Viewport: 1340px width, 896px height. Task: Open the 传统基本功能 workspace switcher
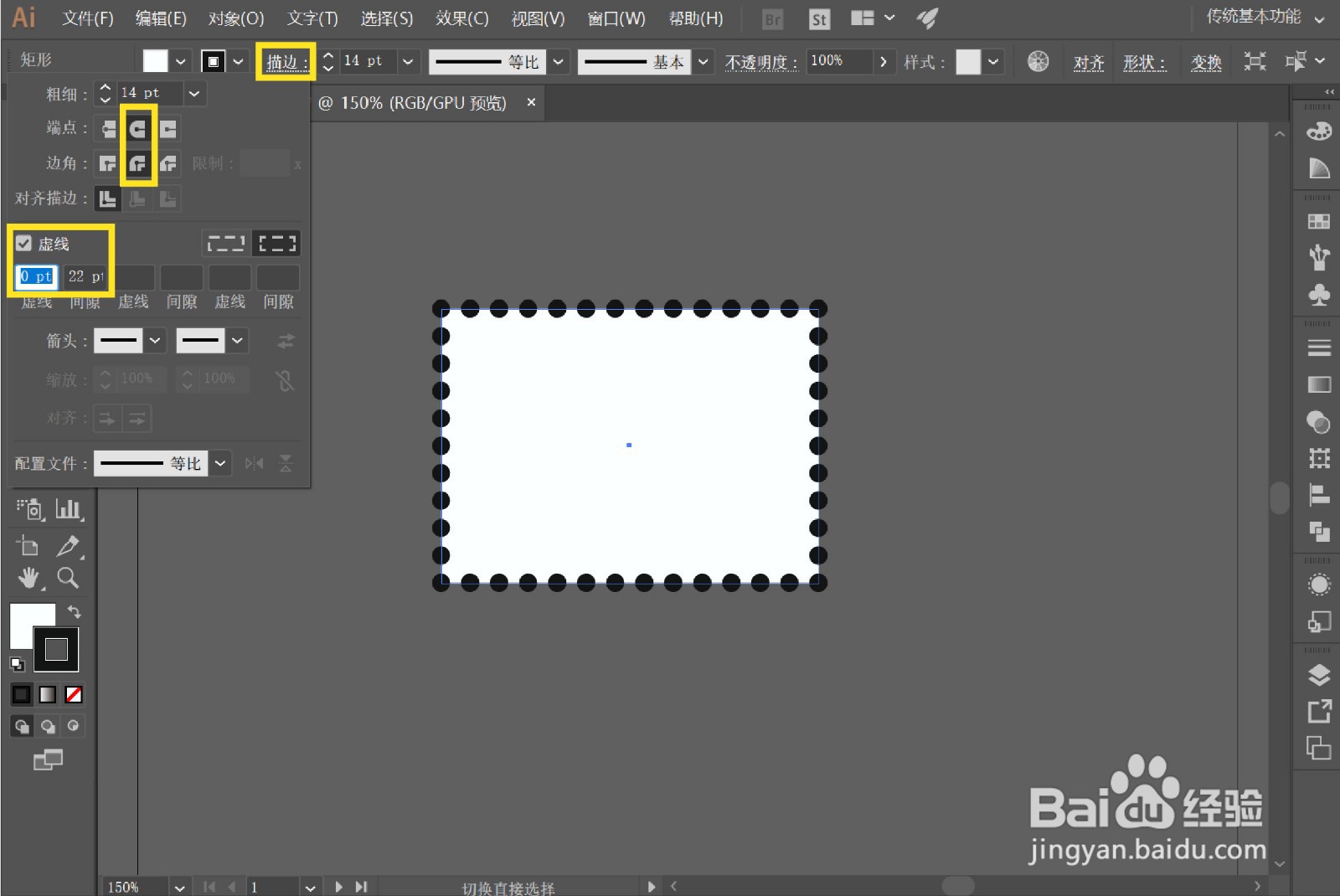(x=1265, y=17)
